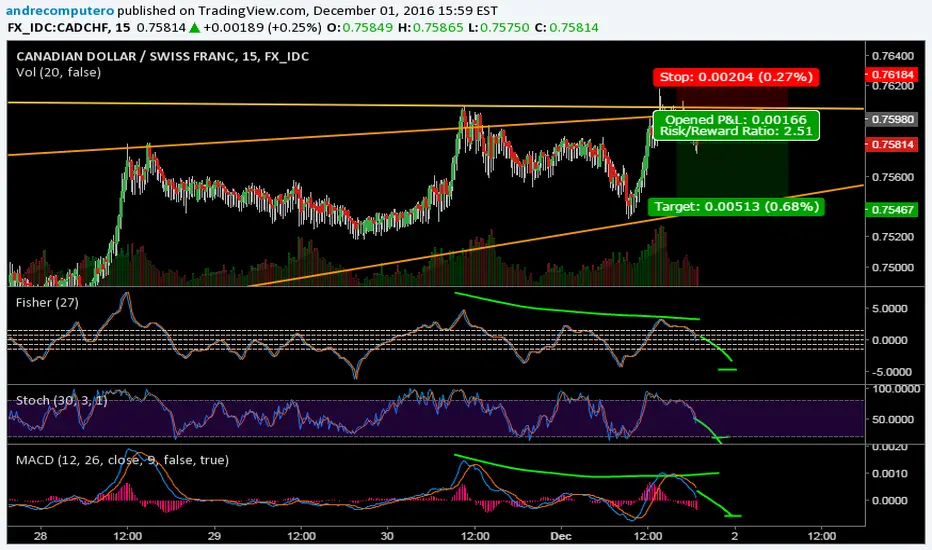Click the Stoch 50.0000 scale label
The image size is (932, 550).
point(895,419)
